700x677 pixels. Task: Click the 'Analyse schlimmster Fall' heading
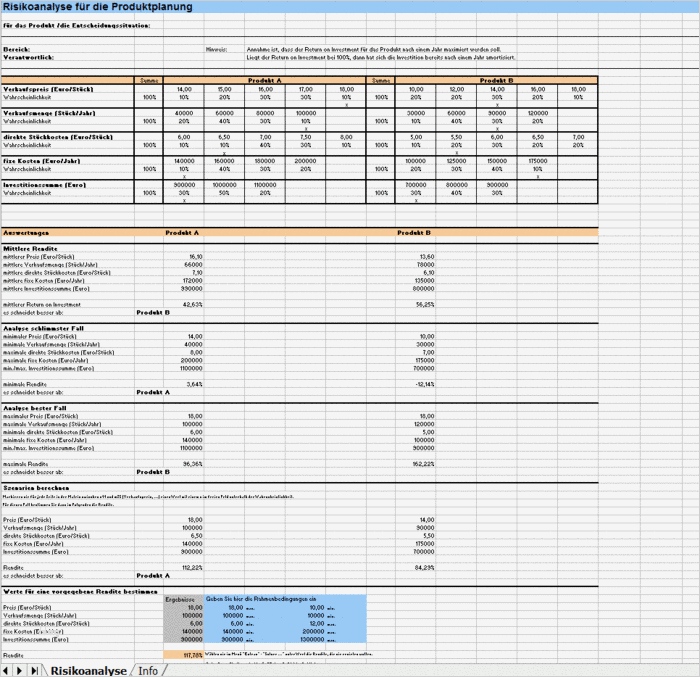point(43,329)
